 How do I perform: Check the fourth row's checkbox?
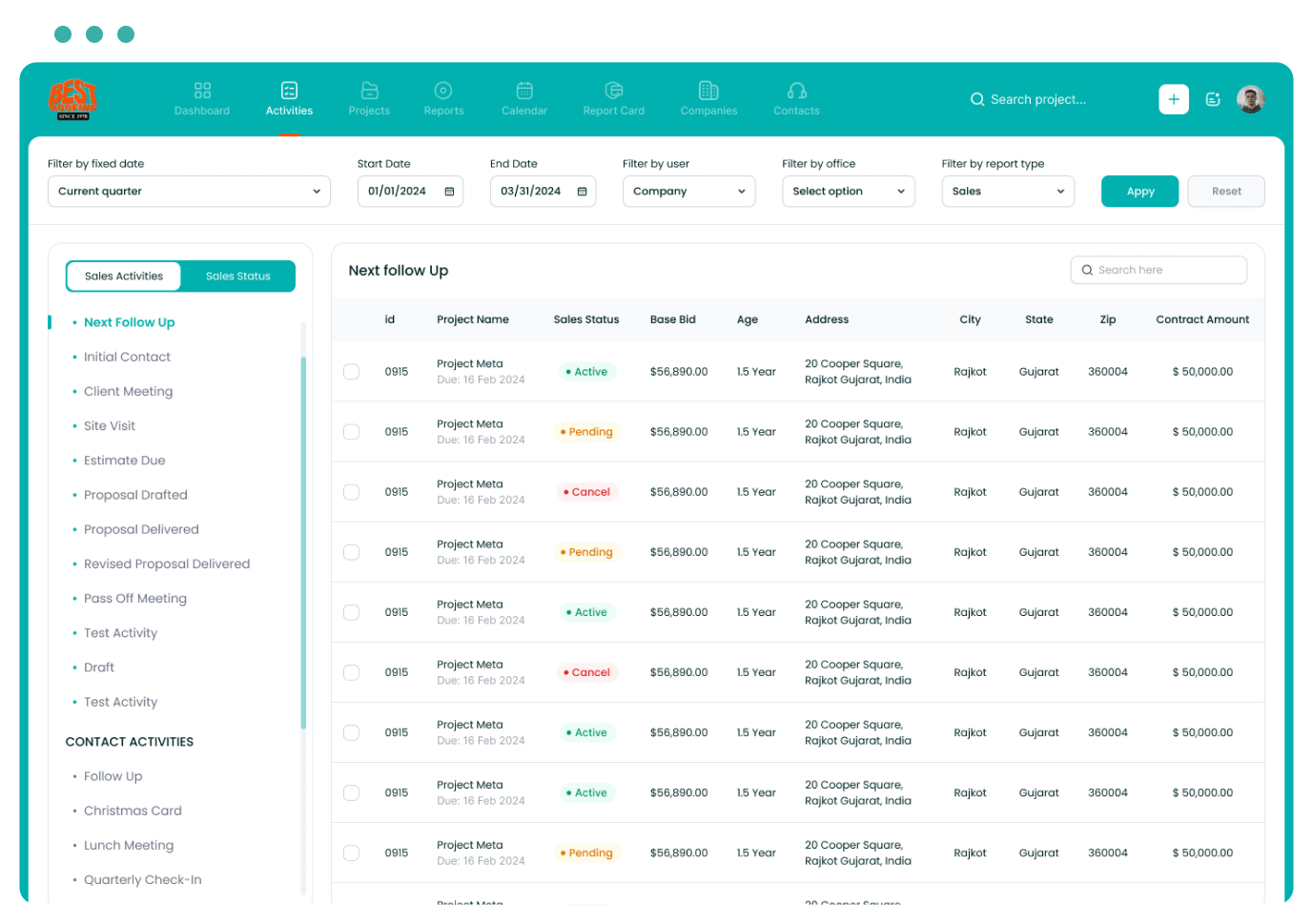(x=352, y=552)
